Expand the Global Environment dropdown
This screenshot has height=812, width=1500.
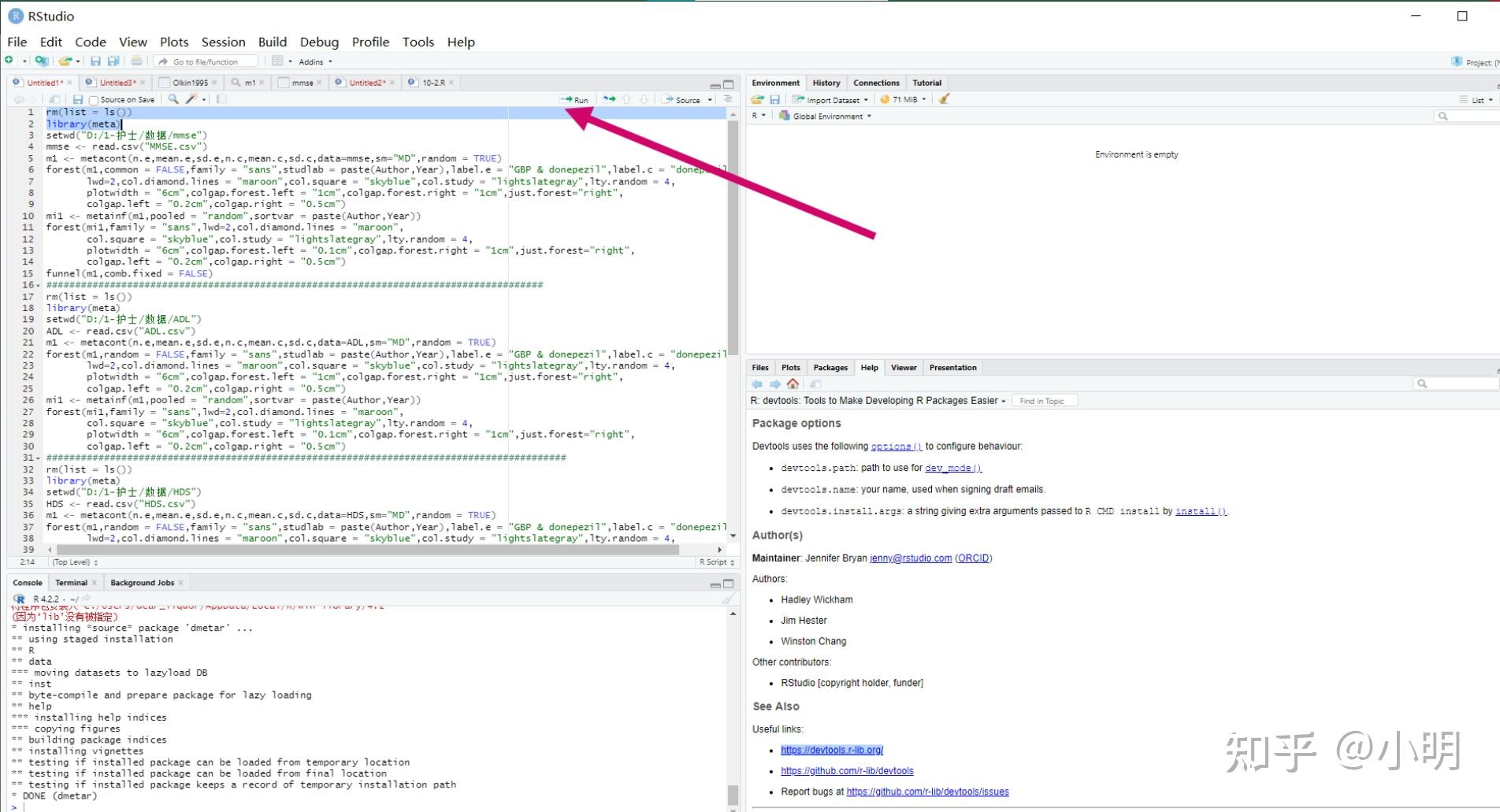(x=826, y=116)
